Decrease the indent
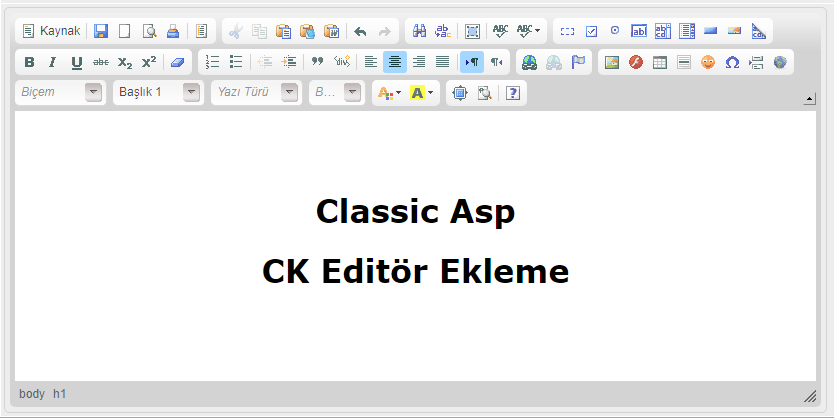 click(265, 62)
